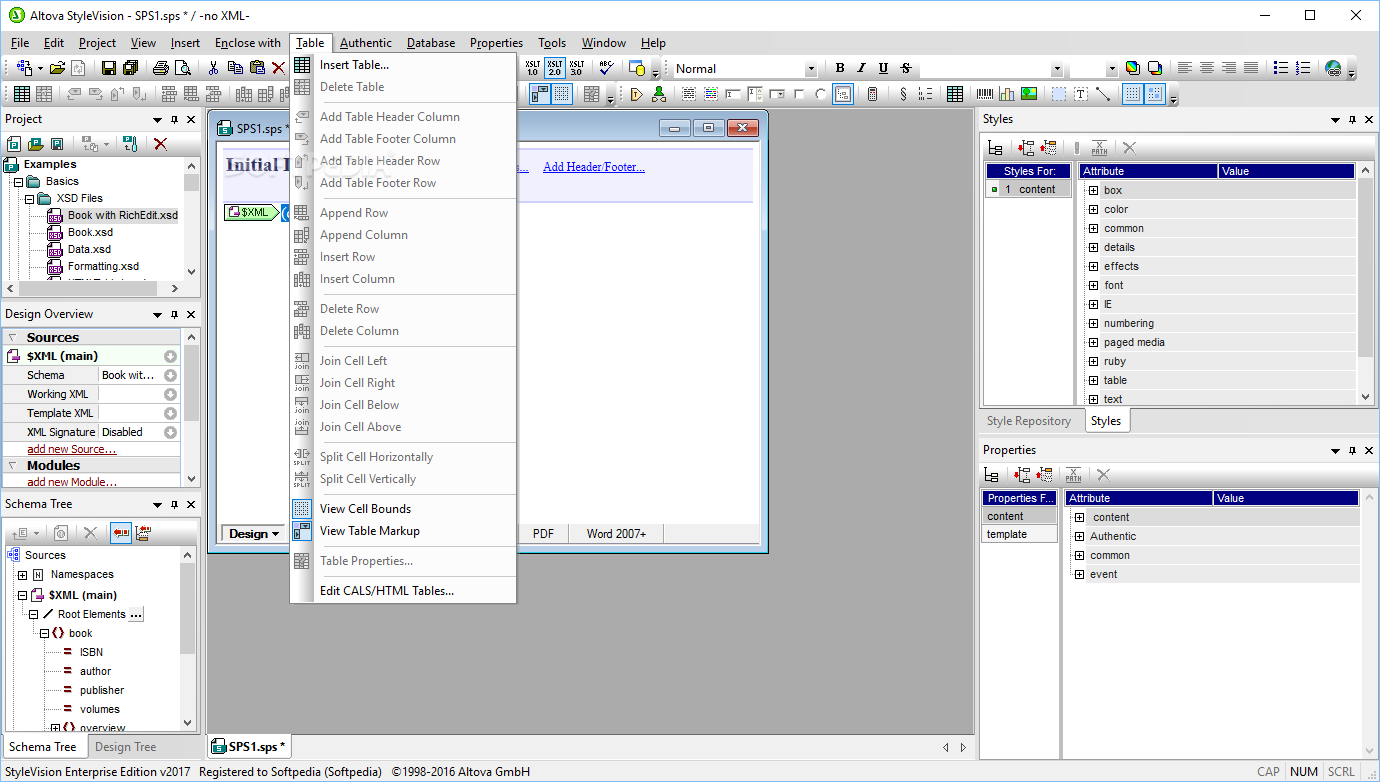
Task: Click the Save Project icon in Project panel
Action: coord(57,144)
